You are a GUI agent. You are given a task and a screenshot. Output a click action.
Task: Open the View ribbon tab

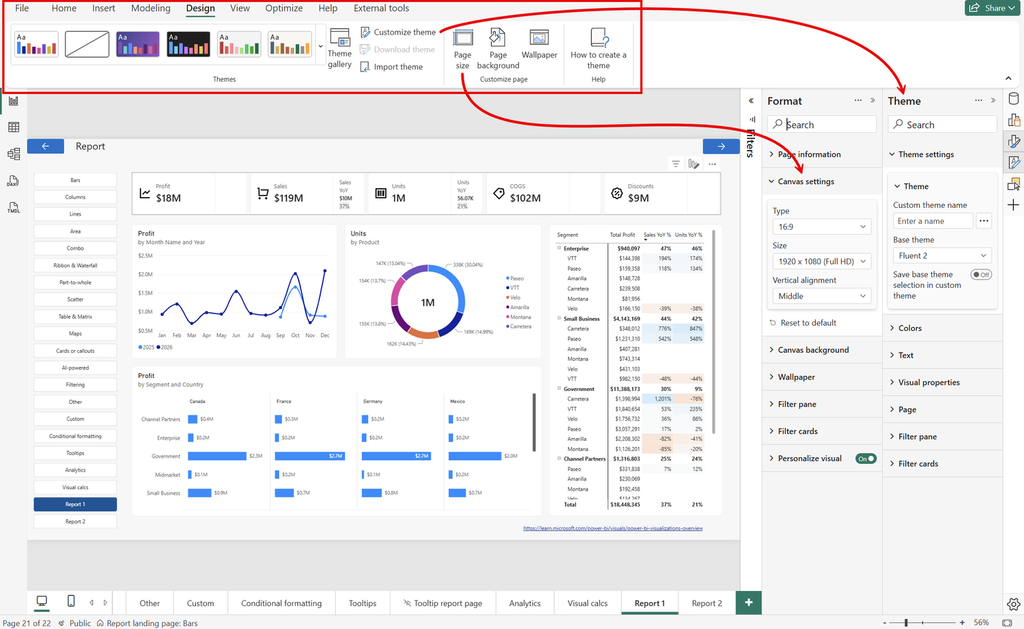[x=240, y=8]
